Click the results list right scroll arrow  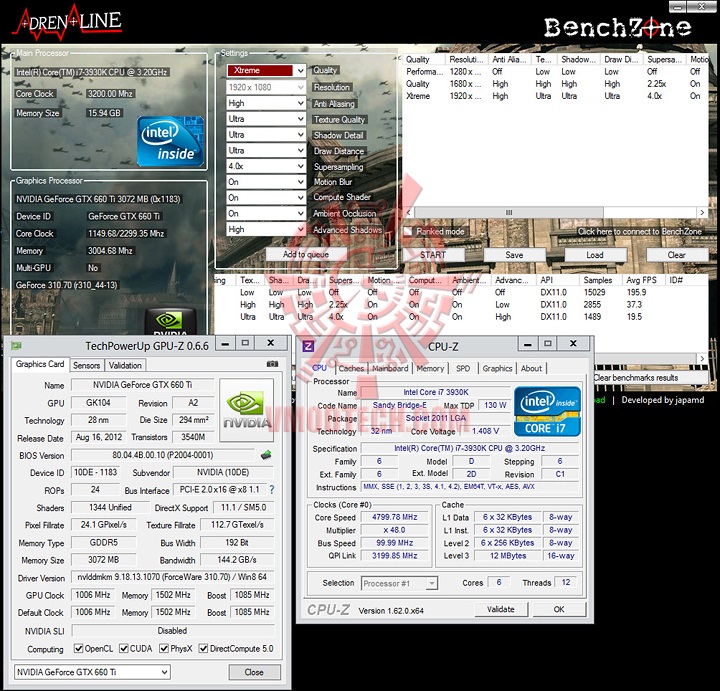[702, 358]
